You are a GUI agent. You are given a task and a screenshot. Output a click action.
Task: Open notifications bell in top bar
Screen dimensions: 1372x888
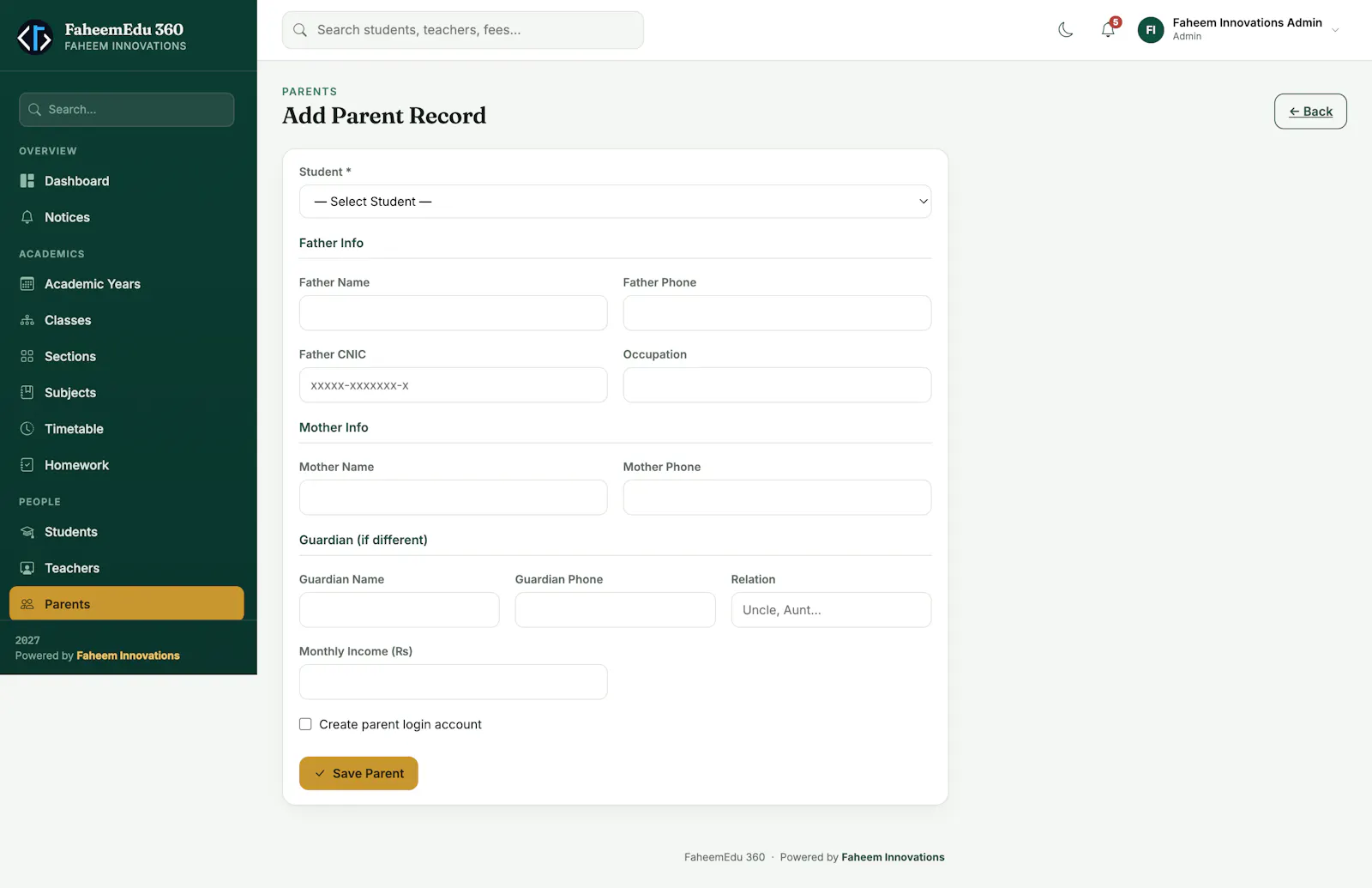pyautogui.click(x=1108, y=30)
